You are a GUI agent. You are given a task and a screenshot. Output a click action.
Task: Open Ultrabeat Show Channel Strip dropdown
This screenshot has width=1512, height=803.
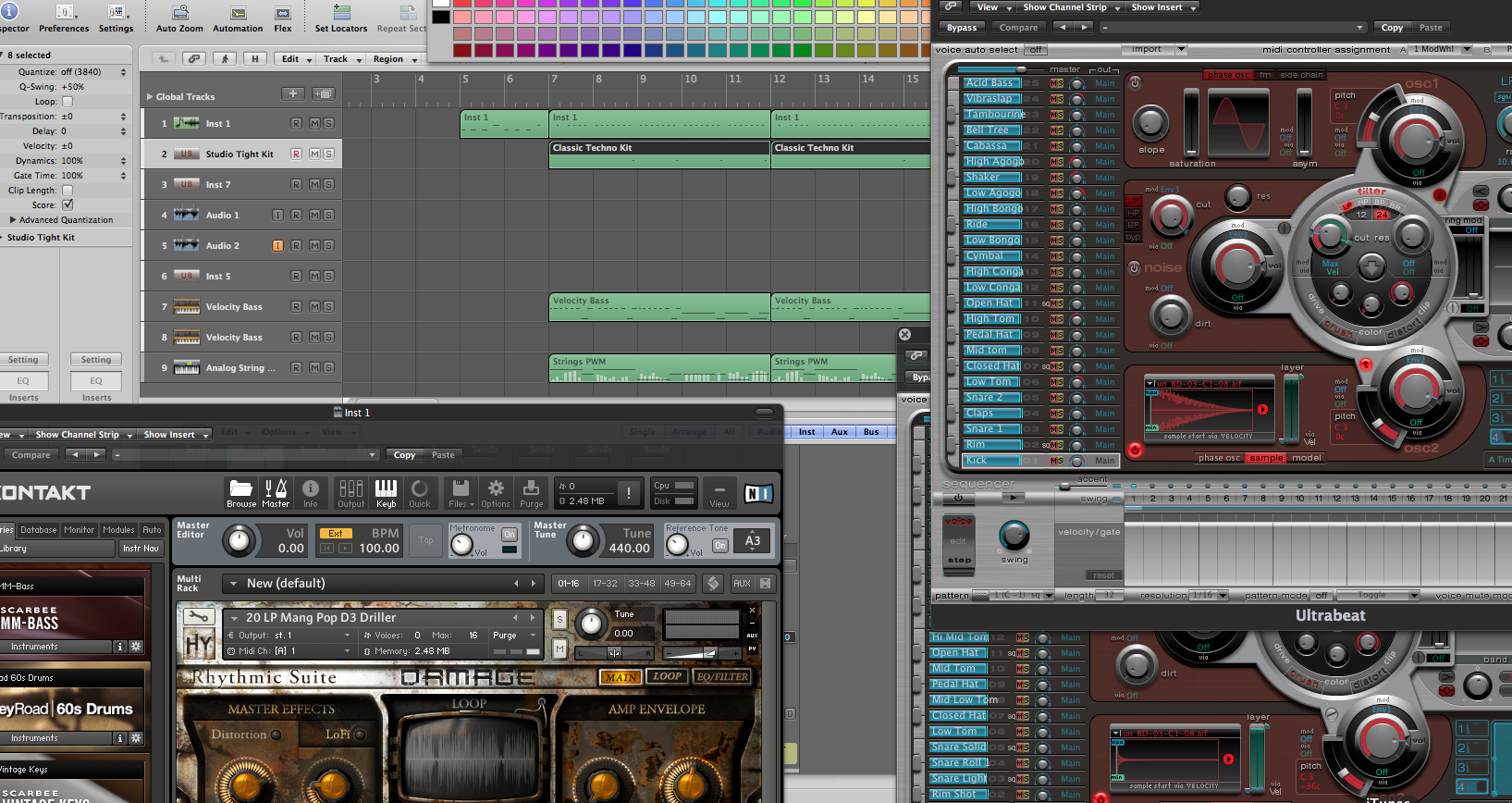pos(1070,7)
